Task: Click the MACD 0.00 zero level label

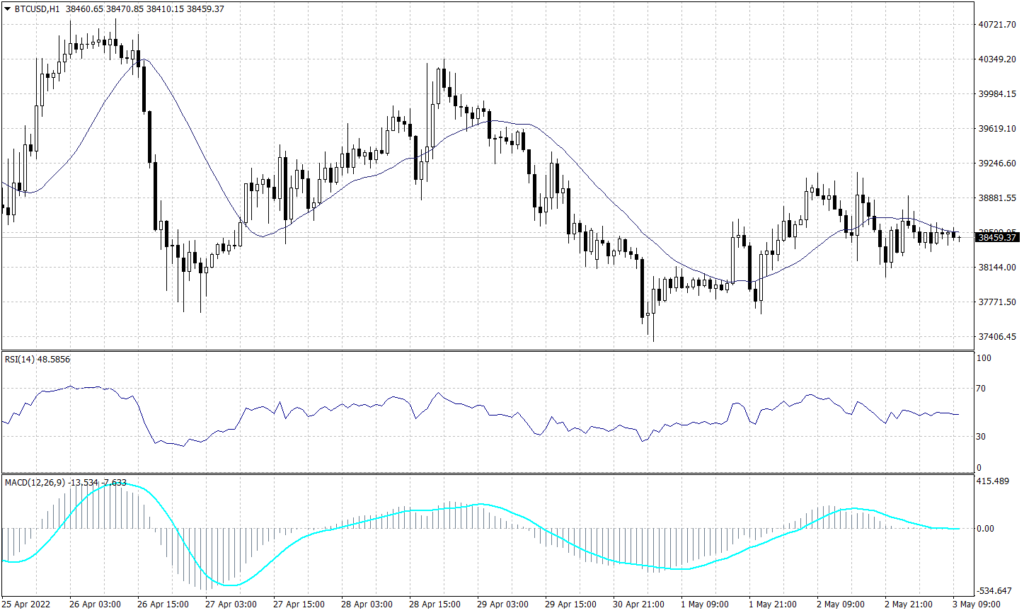Action: click(x=984, y=529)
